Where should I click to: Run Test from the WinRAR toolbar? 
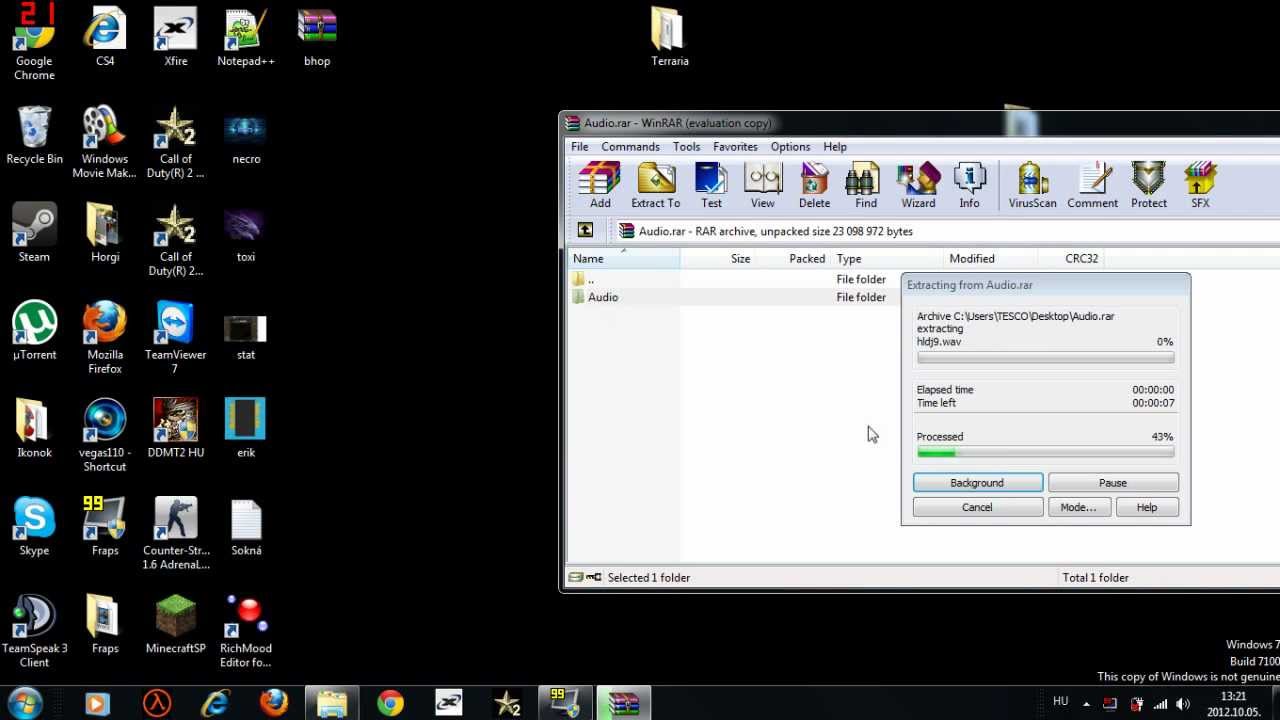tap(711, 186)
